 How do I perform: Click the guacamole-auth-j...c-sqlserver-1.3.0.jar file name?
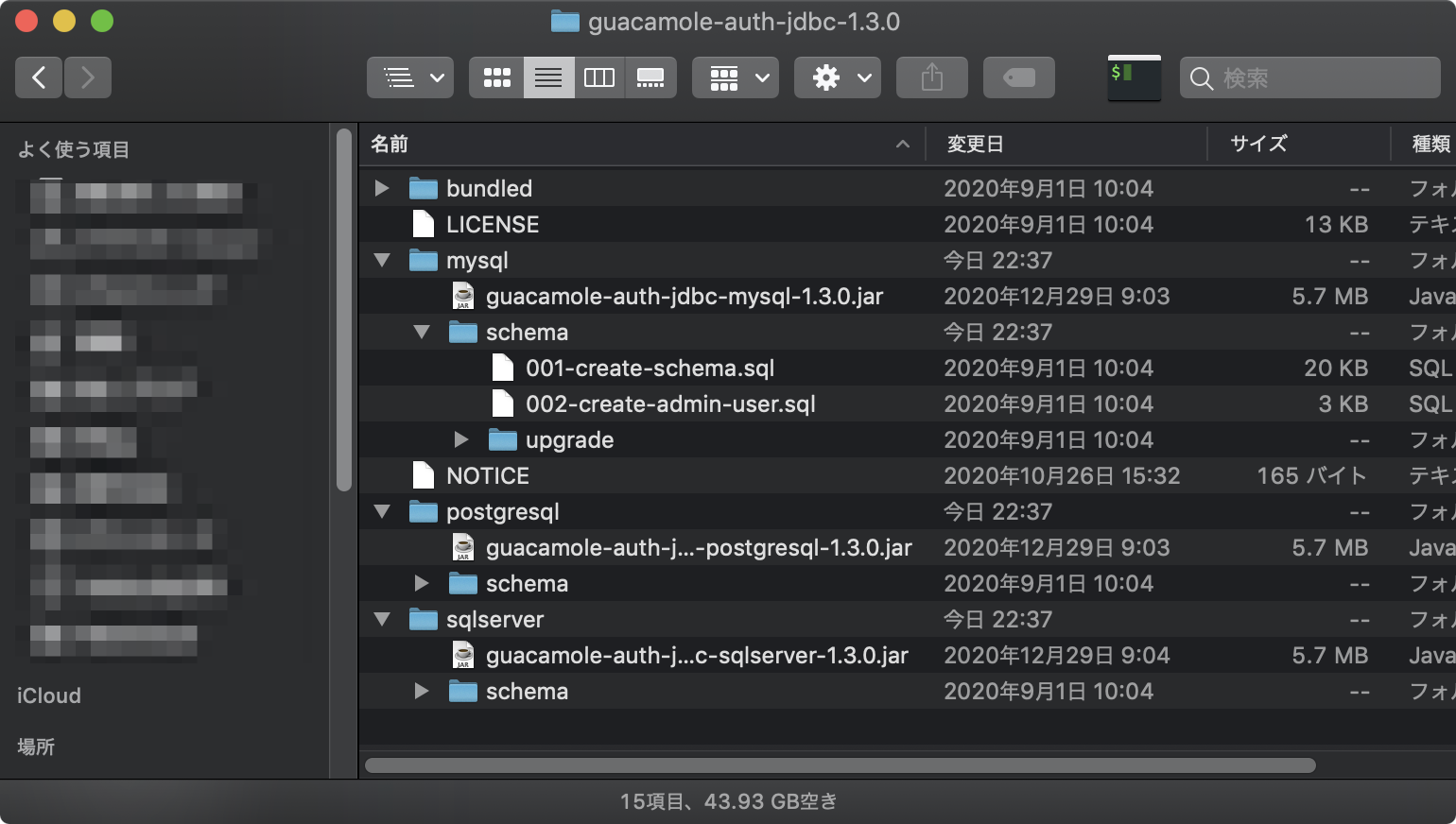pyautogui.click(x=697, y=655)
